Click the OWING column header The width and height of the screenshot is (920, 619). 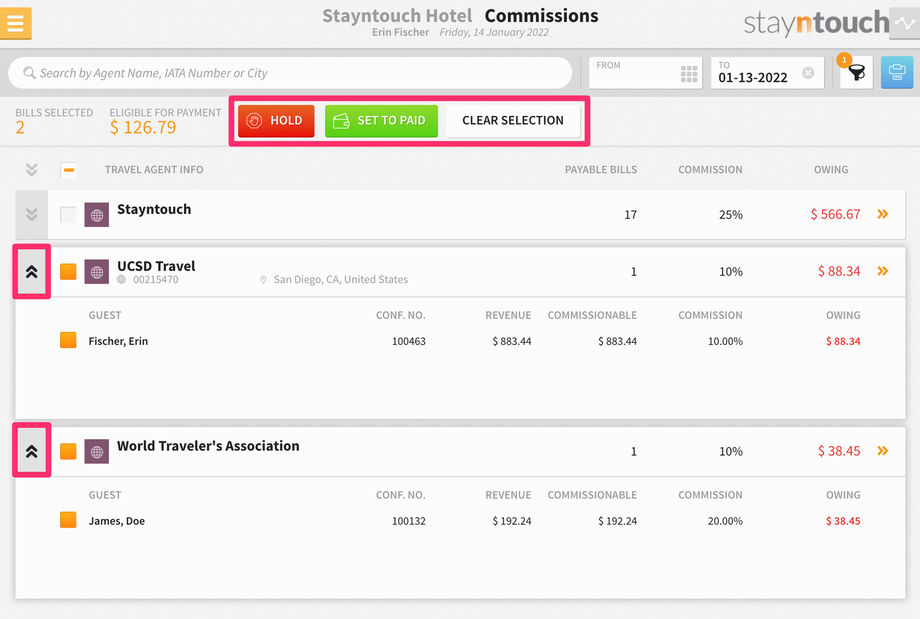(x=831, y=170)
